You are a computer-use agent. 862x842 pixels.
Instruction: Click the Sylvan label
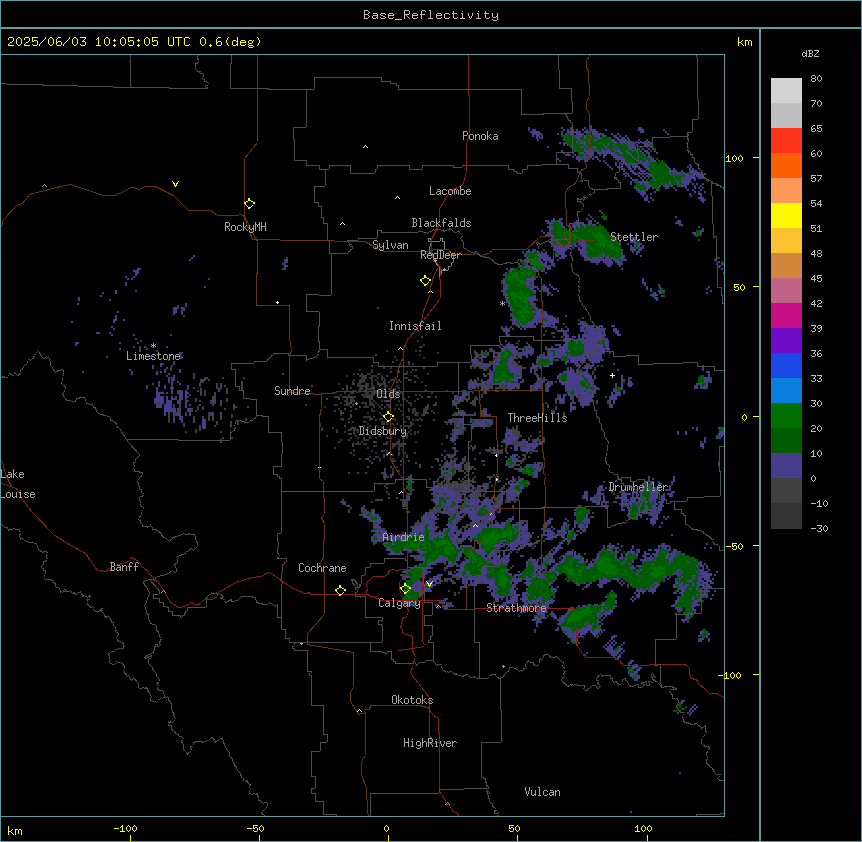pos(390,245)
